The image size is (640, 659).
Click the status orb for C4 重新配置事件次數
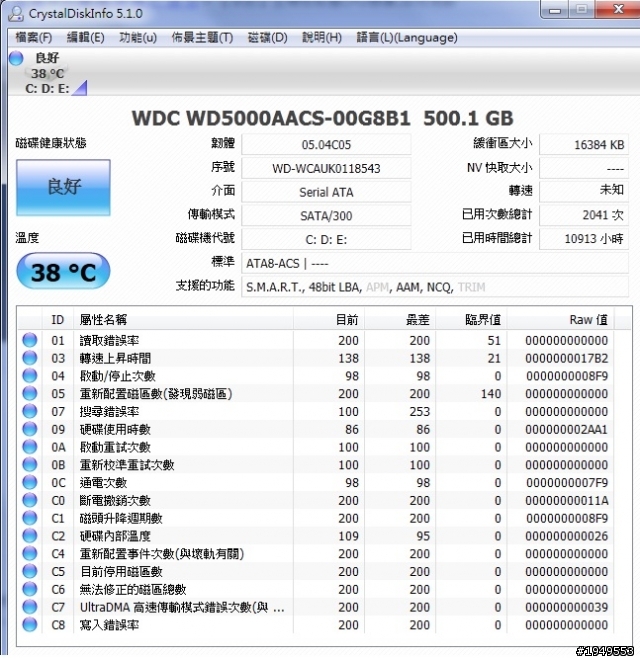[x=30, y=554]
